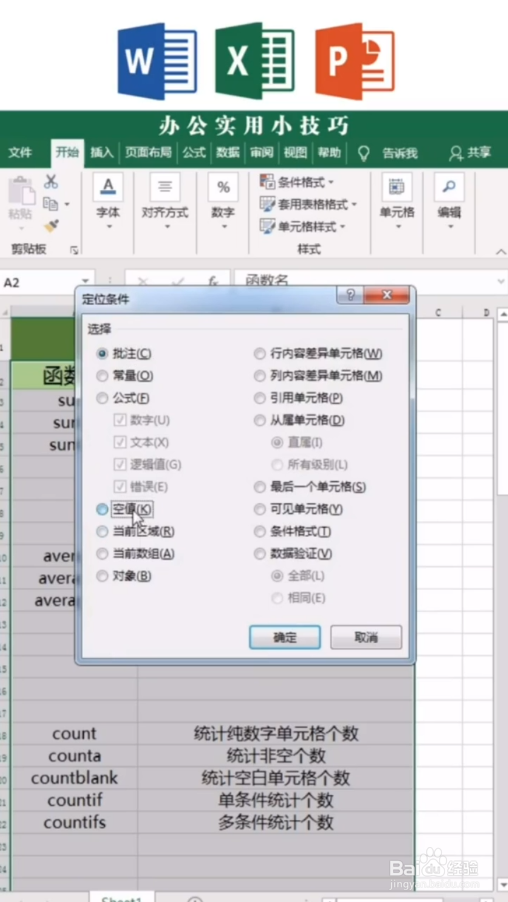Screen dimensions: 508x902
Task: Click the Name Box showing A2
Action: pyautogui.click(x=39, y=282)
